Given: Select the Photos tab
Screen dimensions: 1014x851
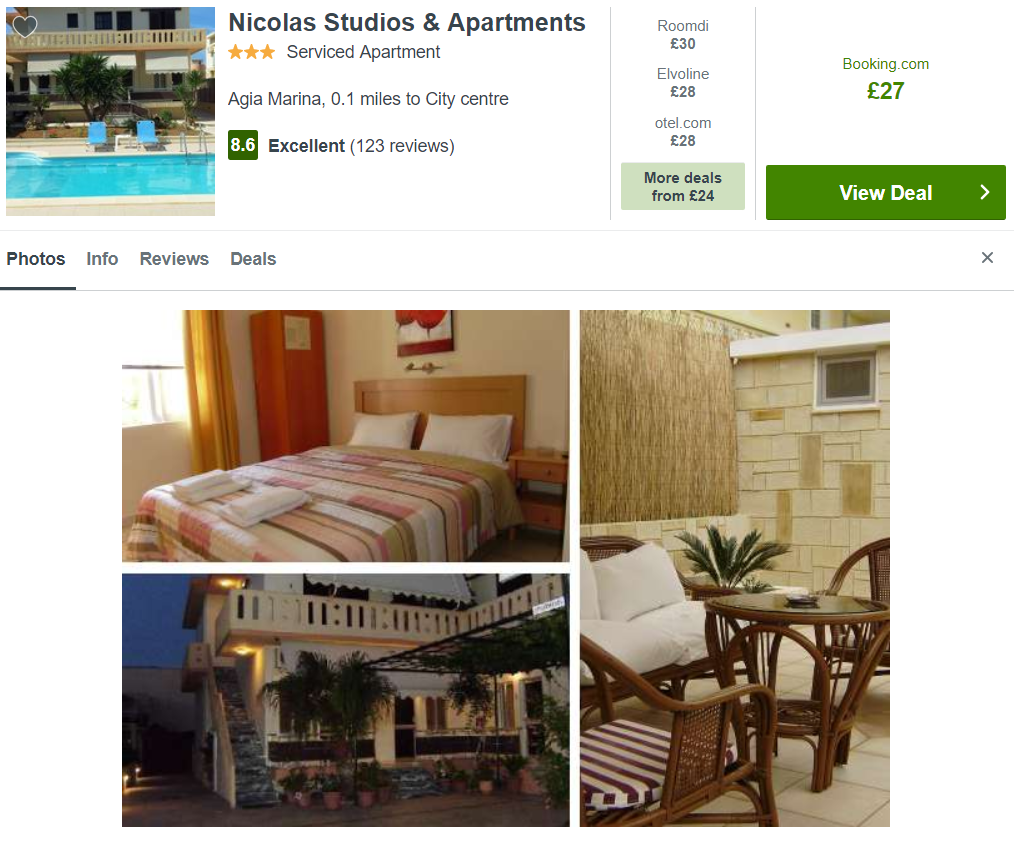Looking at the screenshot, I should (x=36, y=259).
